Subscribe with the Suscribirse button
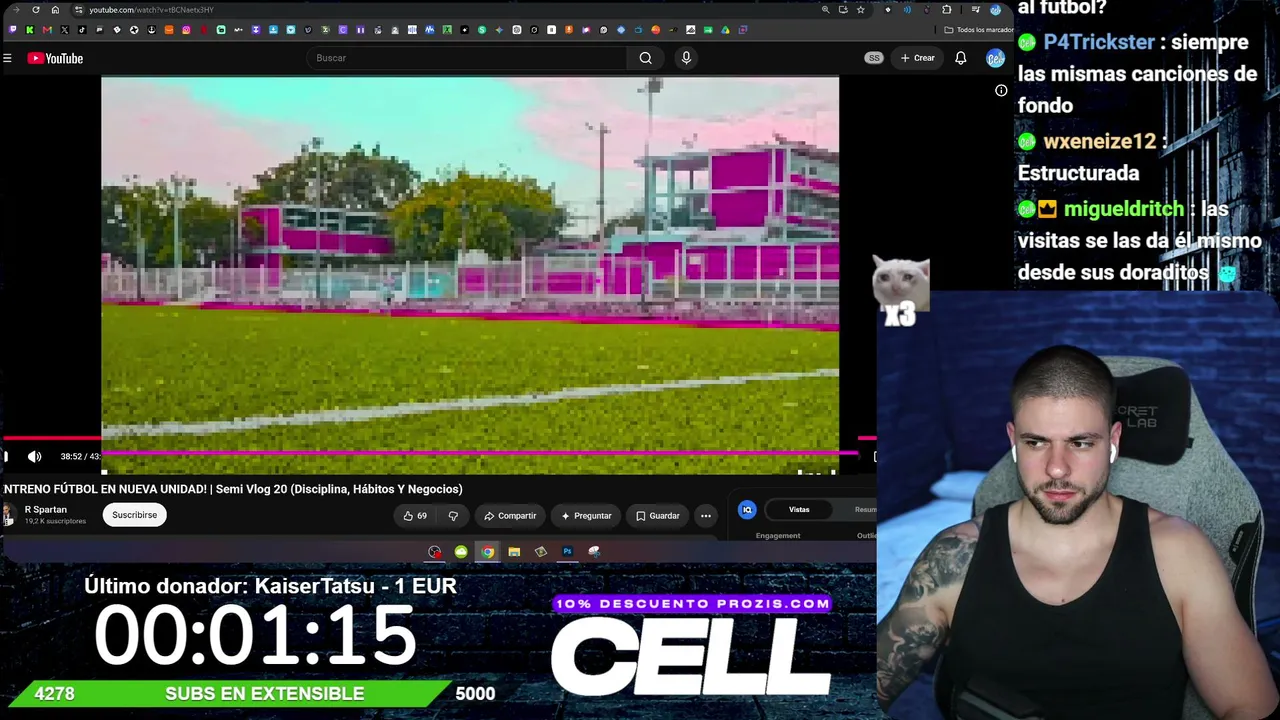 click(x=134, y=515)
